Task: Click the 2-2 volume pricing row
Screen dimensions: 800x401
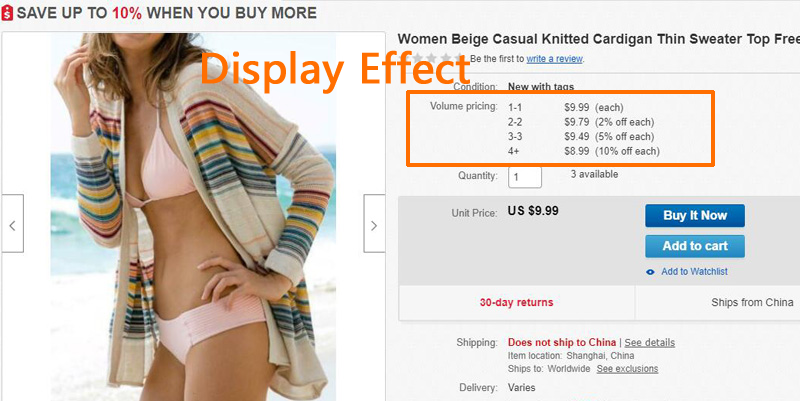Action: (x=581, y=122)
